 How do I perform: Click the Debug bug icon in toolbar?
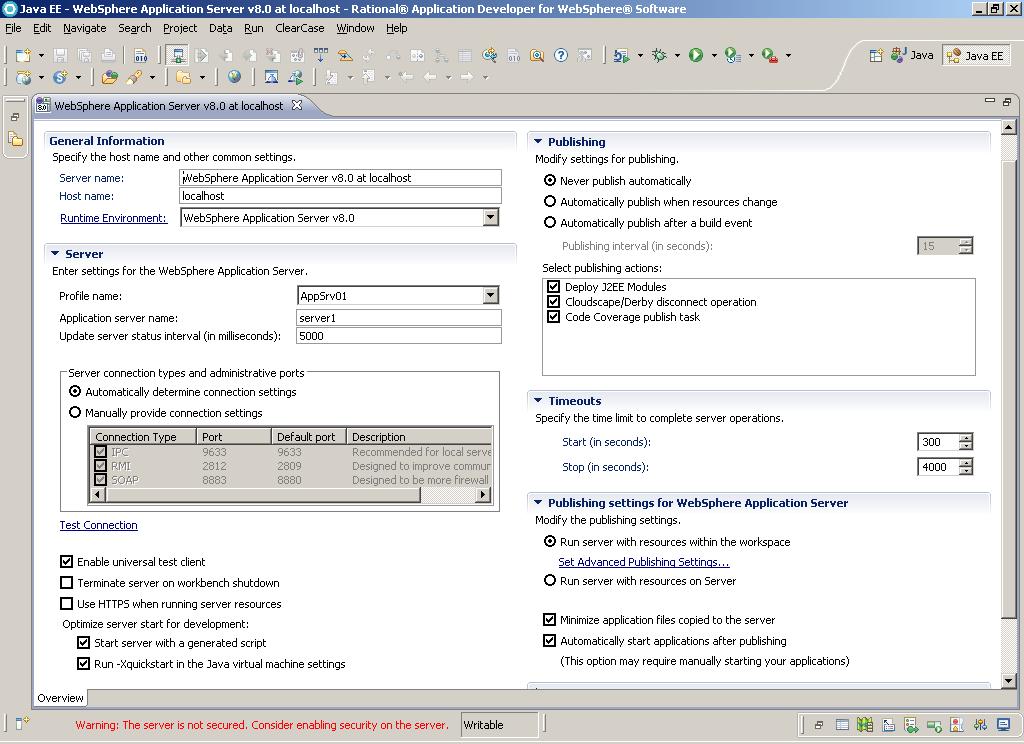pyautogui.click(x=659, y=56)
